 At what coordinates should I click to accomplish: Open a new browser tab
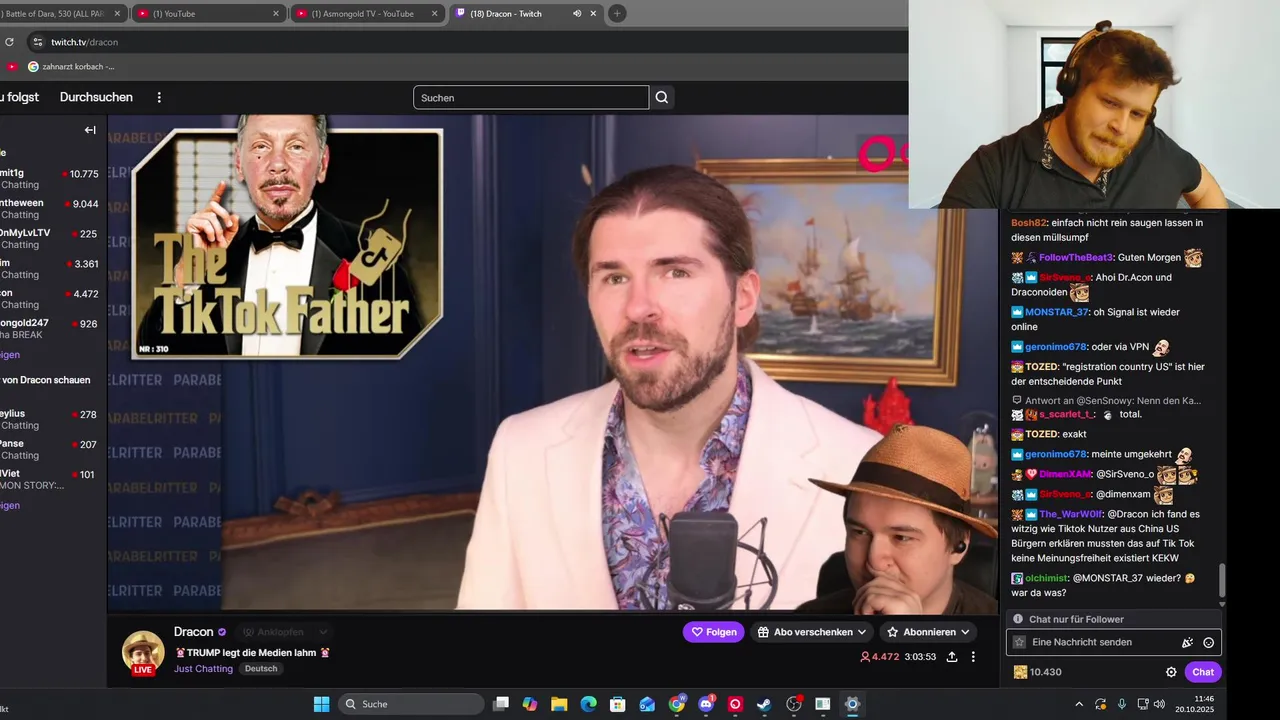[617, 14]
